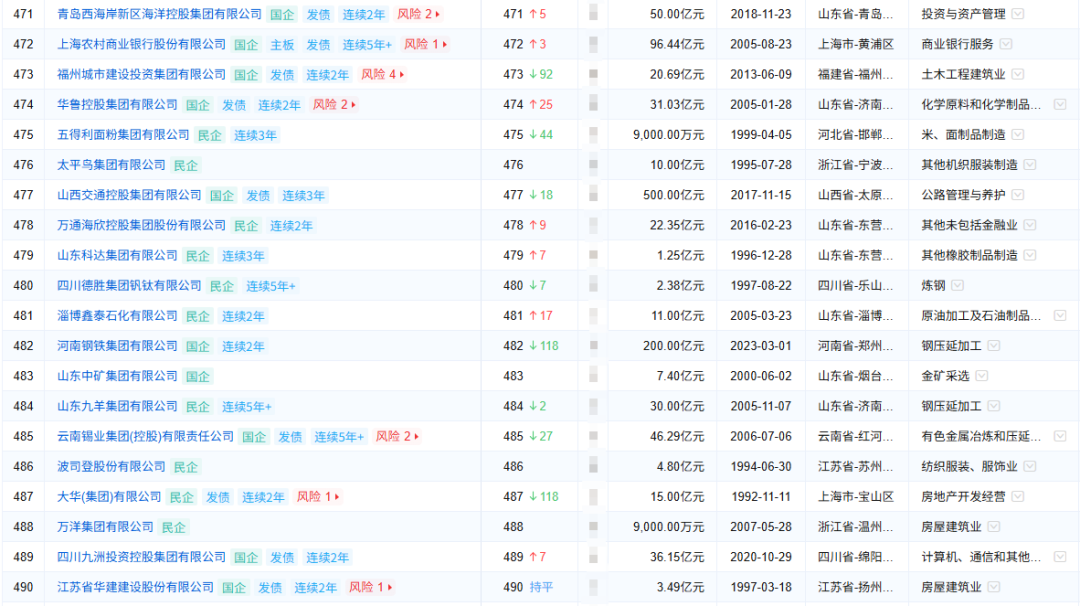Open 上海农村商业银行股份有限公司 link
1080x606 pixels.
pos(141,44)
